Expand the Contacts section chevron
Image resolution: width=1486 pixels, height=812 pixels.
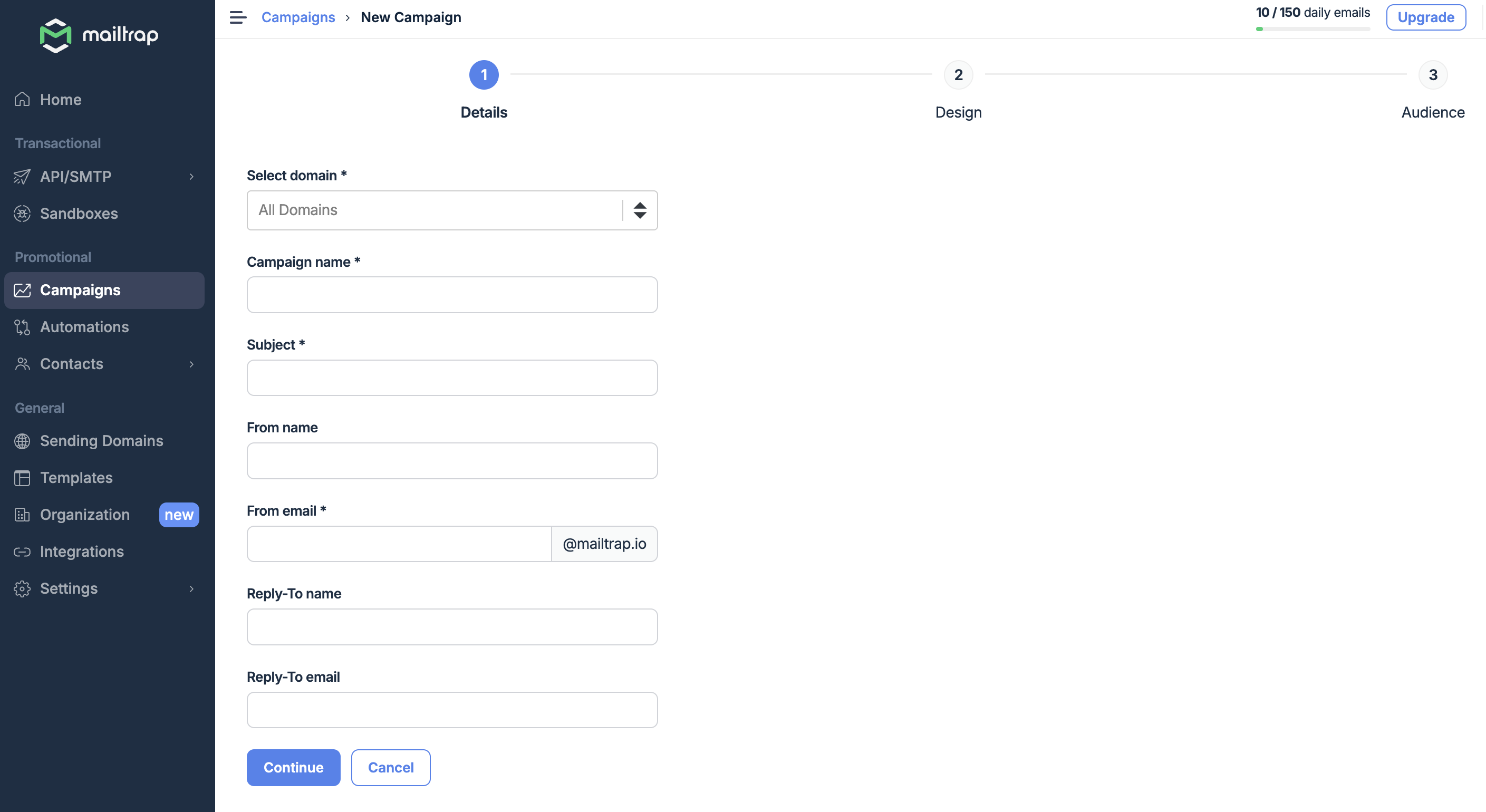pyautogui.click(x=191, y=364)
